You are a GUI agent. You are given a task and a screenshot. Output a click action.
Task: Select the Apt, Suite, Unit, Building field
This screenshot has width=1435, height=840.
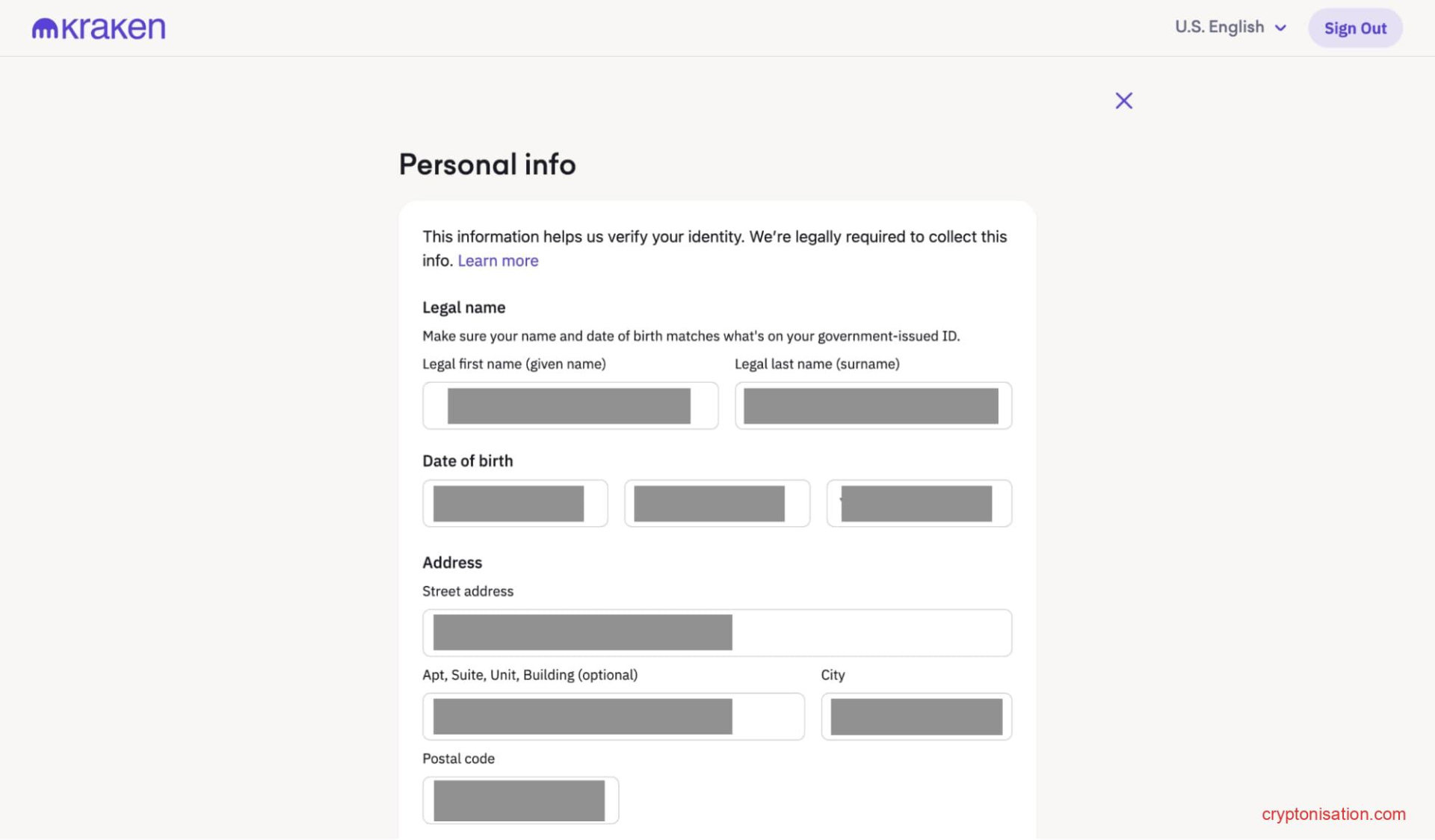pyautogui.click(x=613, y=717)
